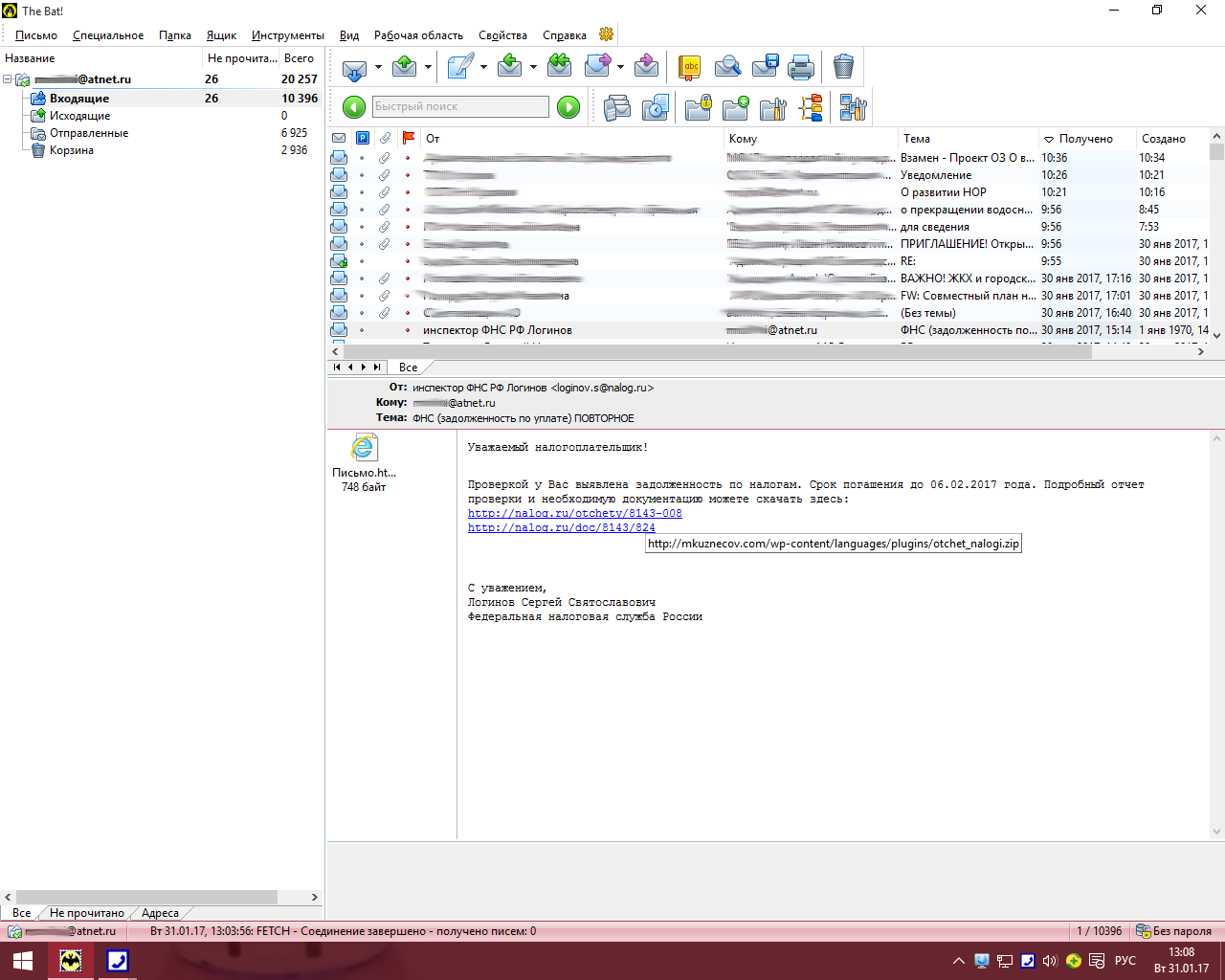Click the yellow gear icon in menu bar
Image resolution: width=1225 pixels, height=980 pixels.
pyautogui.click(x=606, y=34)
